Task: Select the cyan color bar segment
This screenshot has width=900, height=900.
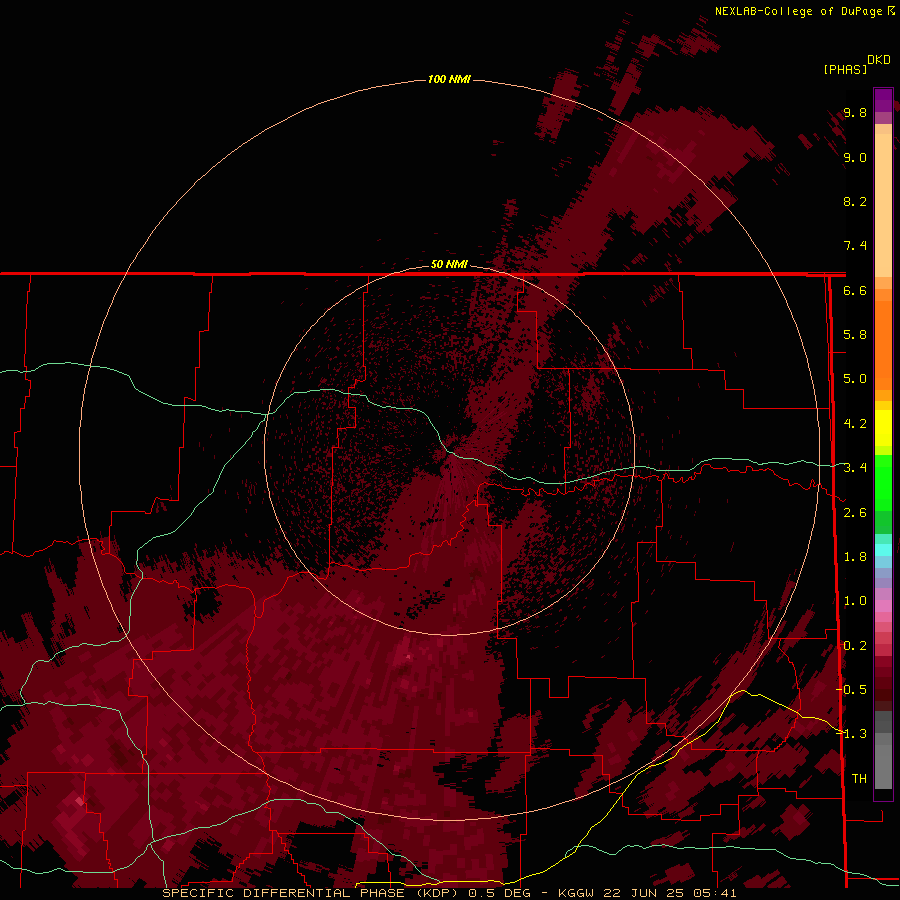Action: tap(883, 550)
